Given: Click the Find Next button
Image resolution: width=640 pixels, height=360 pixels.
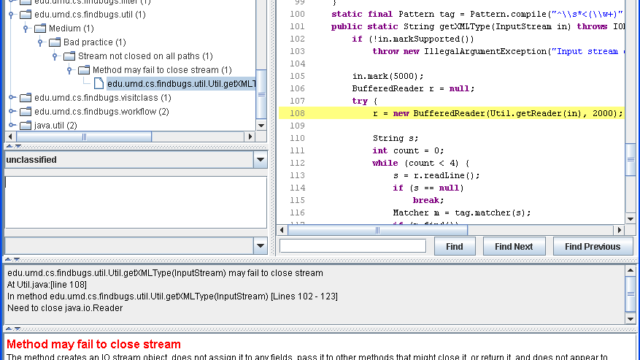Looking at the screenshot, I should 514,247.
